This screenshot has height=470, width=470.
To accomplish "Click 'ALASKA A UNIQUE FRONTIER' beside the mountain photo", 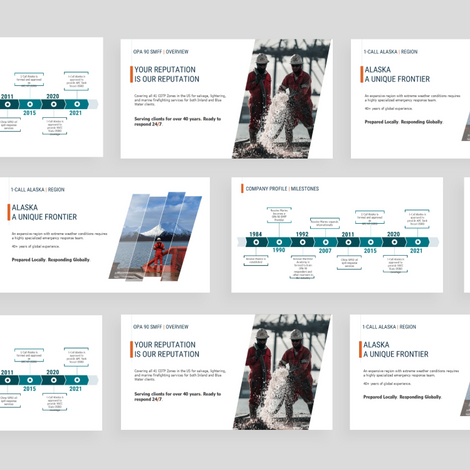I will (x=44, y=212).
